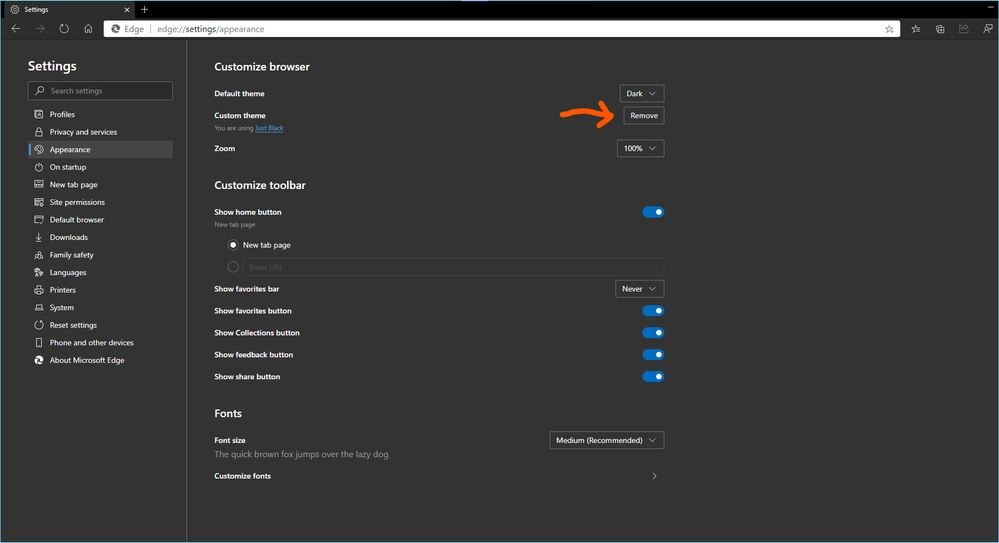Image resolution: width=999 pixels, height=543 pixels.
Task: Click the Edge logo in address bar
Action: [116, 29]
